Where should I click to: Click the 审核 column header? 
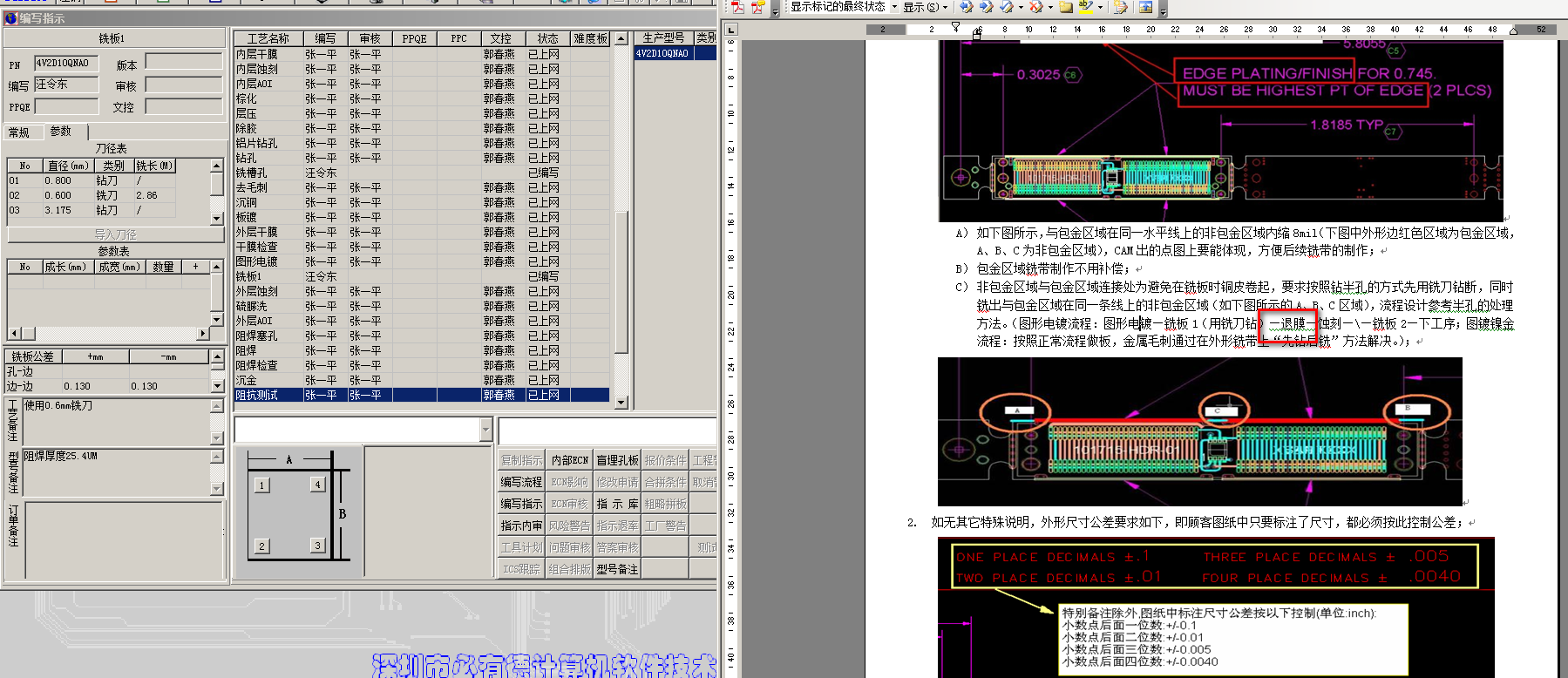pyautogui.click(x=370, y=38)
